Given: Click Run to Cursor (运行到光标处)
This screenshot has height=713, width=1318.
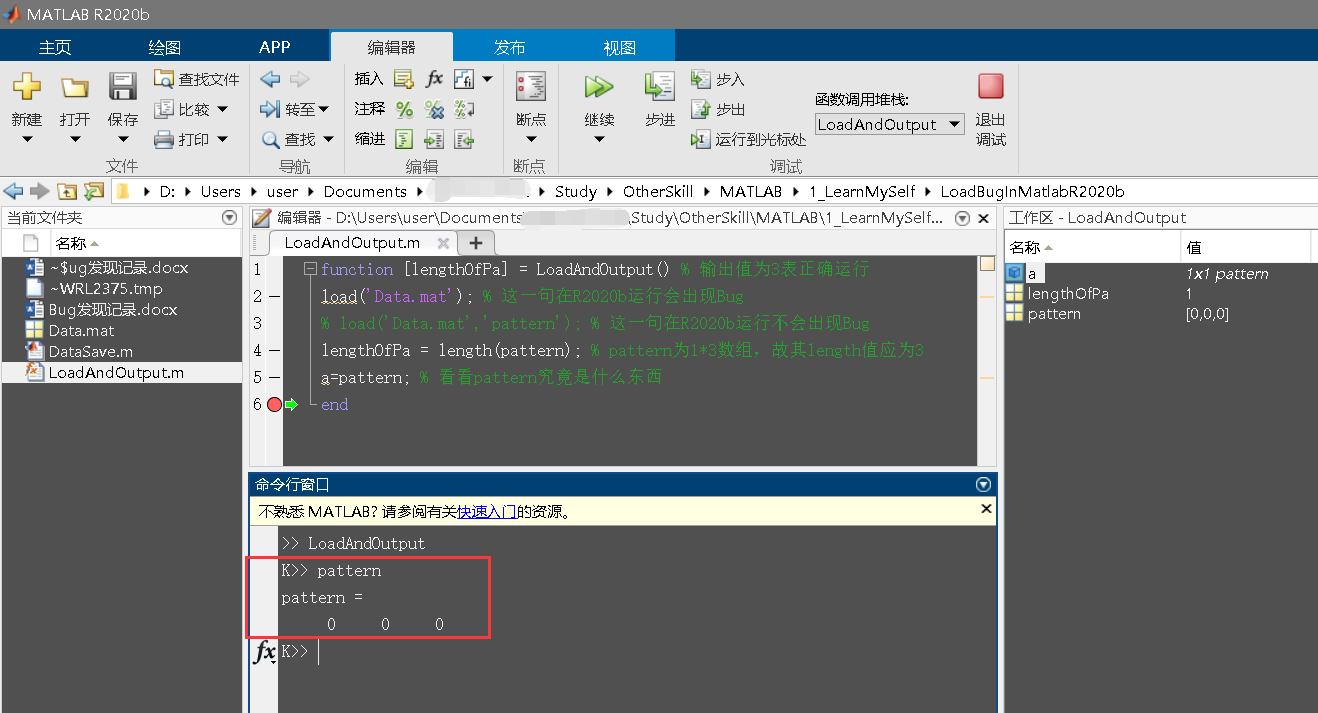Looking at the screenshot, I should [748, 140].
